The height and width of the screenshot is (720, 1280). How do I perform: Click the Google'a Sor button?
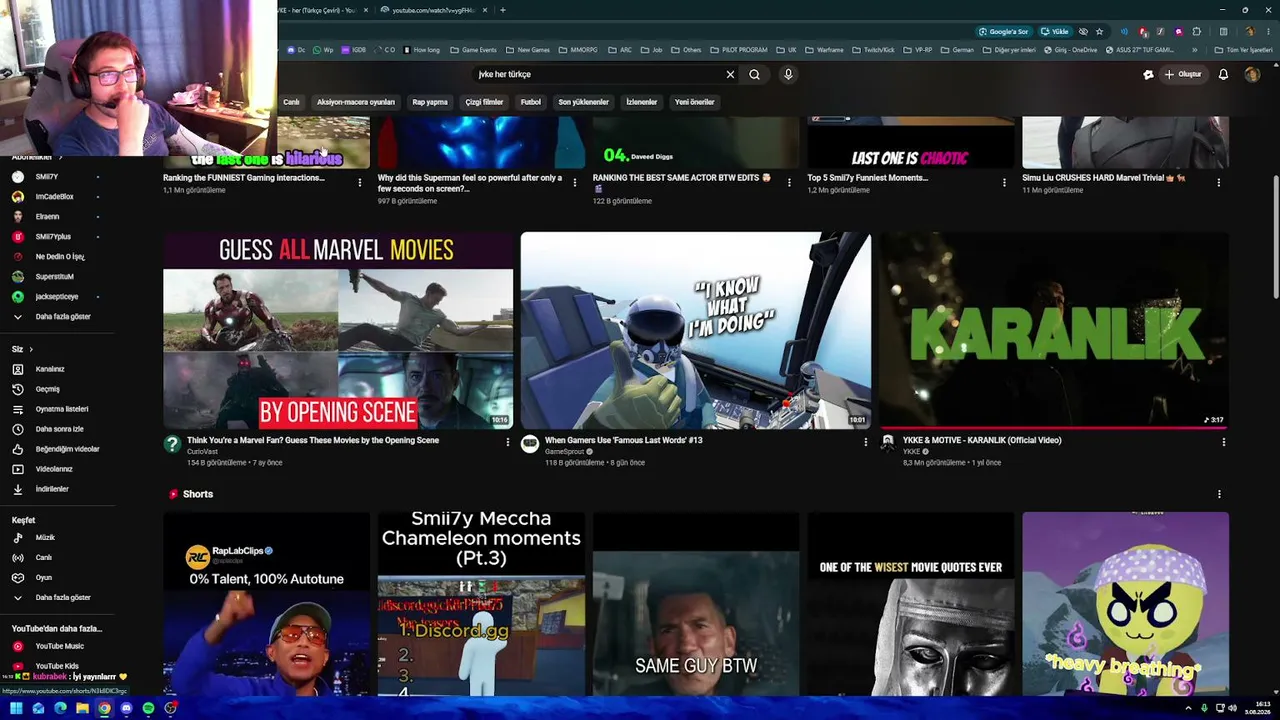tap(1004, 31)
